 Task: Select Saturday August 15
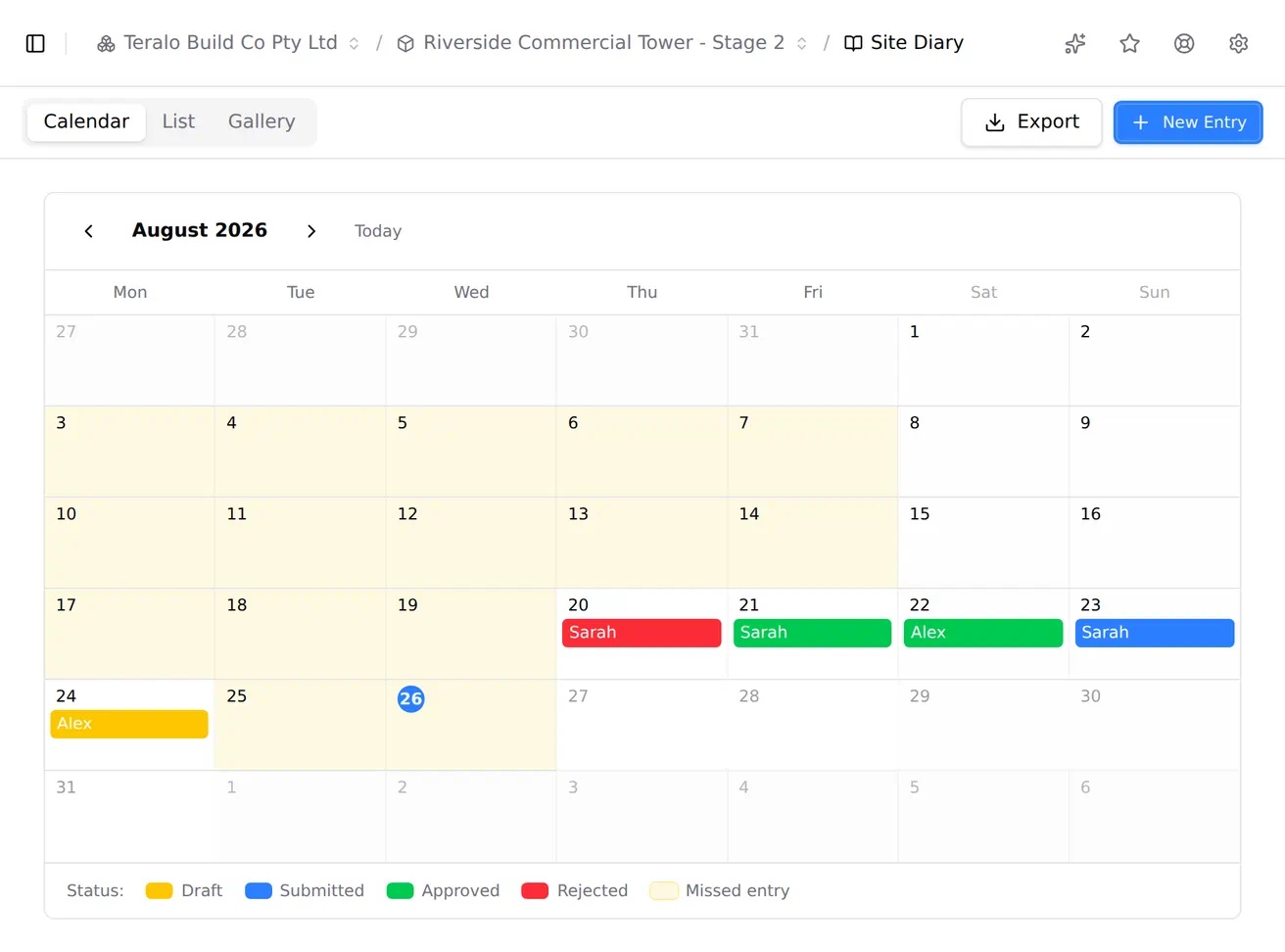tap(983, 543)
